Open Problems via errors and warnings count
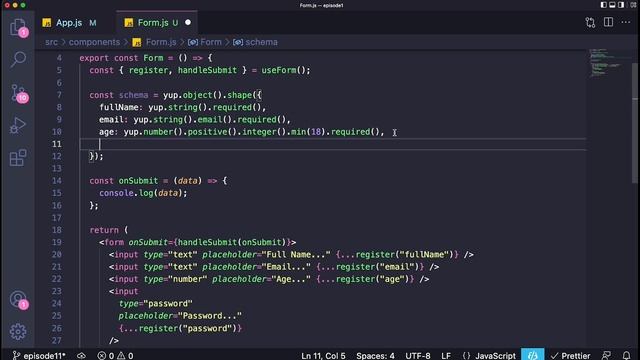 tap(116, 356)
